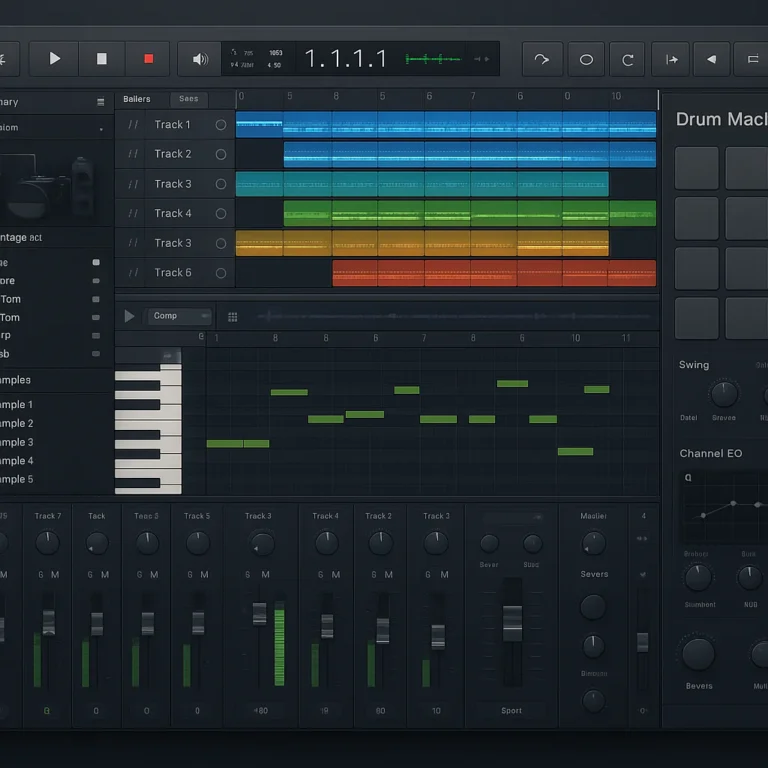Toggle the circle on the orange Track 3
Screen dimensions: 768x768
point(221,243)
